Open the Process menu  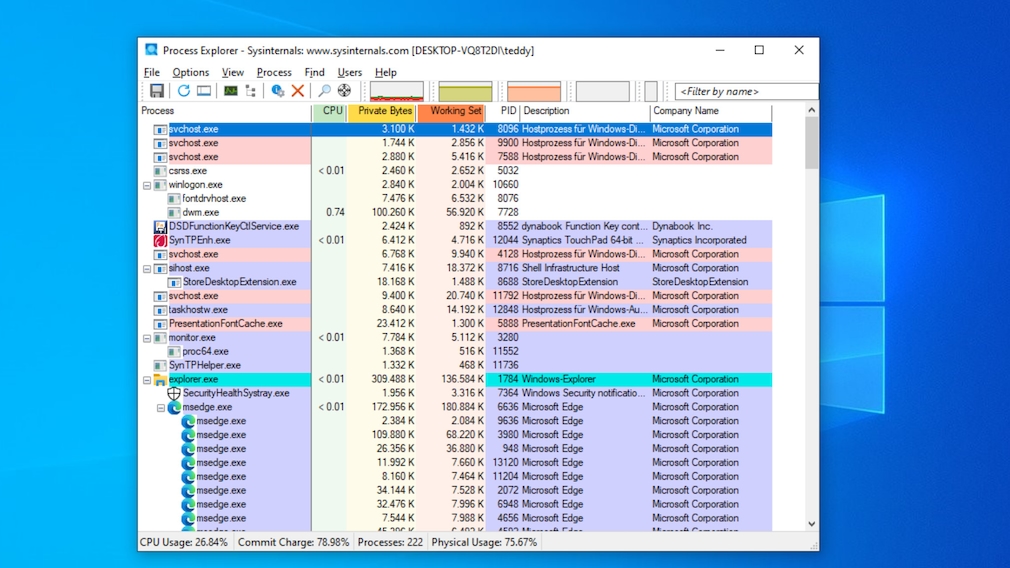click(x=274, y=72)
